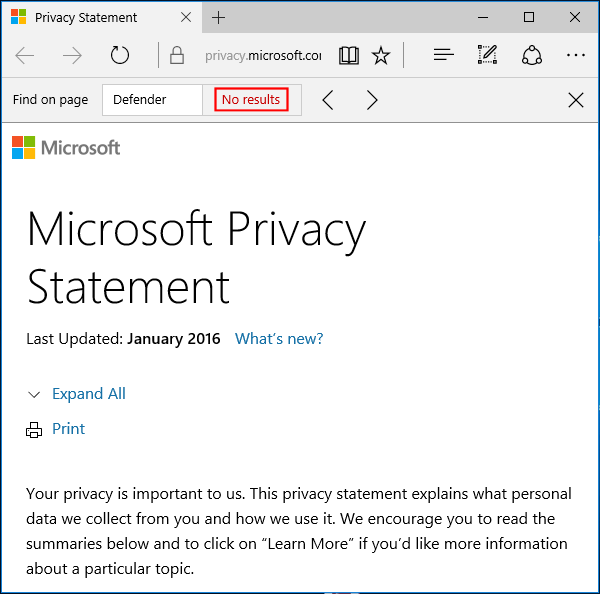Refresh the Privacy Statement page
Viewport: 600px width, 594px height.
[120, 56]
